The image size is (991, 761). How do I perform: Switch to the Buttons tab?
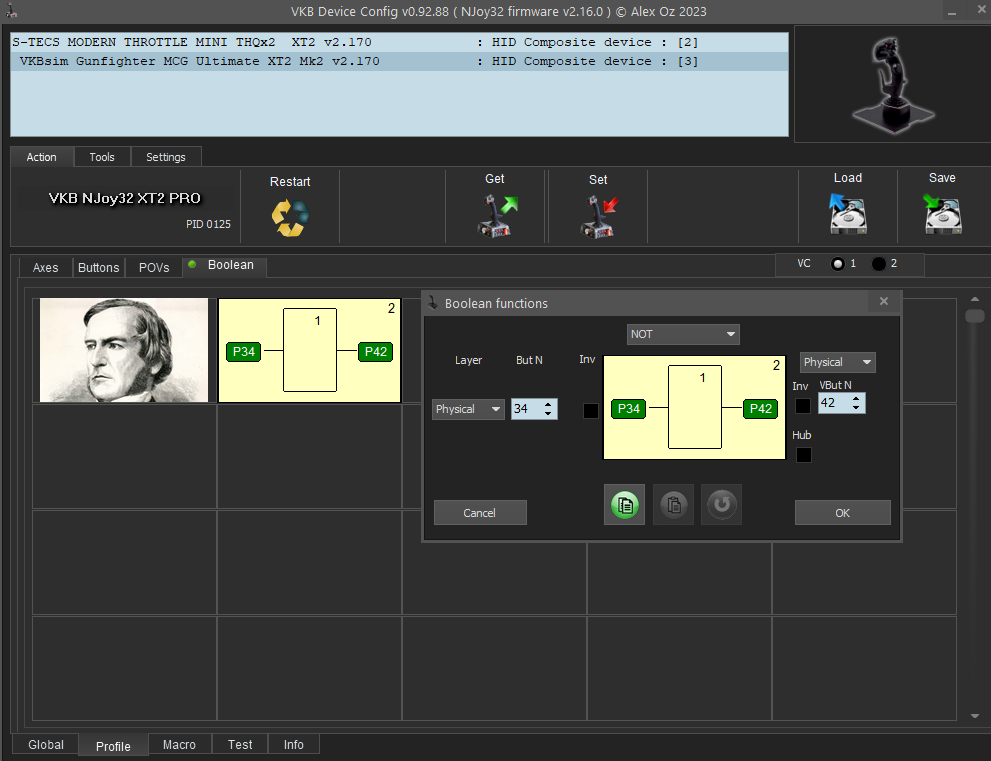coord(99,268)
